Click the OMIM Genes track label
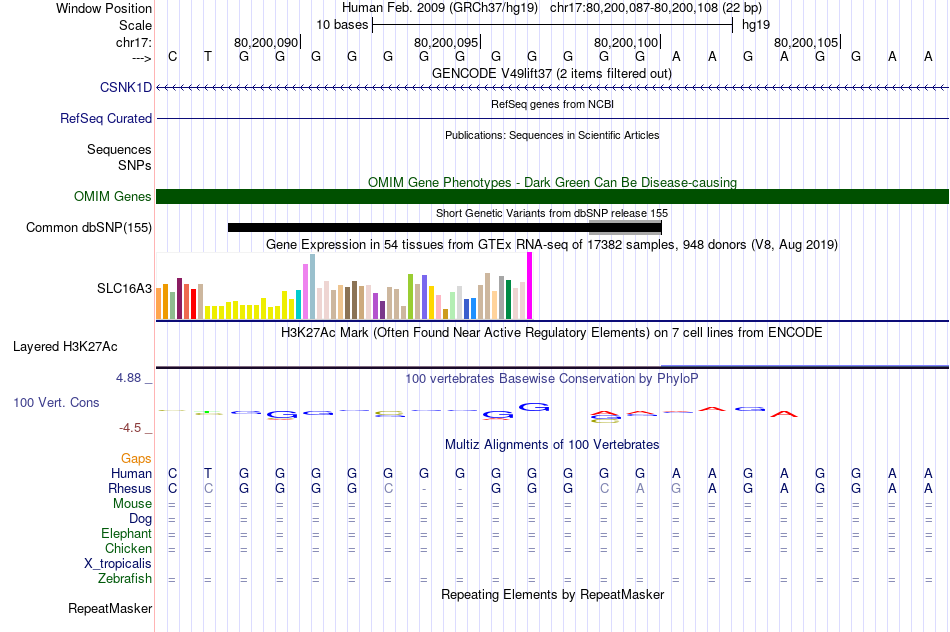This screenshot has height=632, width=950. coord(112,197)
